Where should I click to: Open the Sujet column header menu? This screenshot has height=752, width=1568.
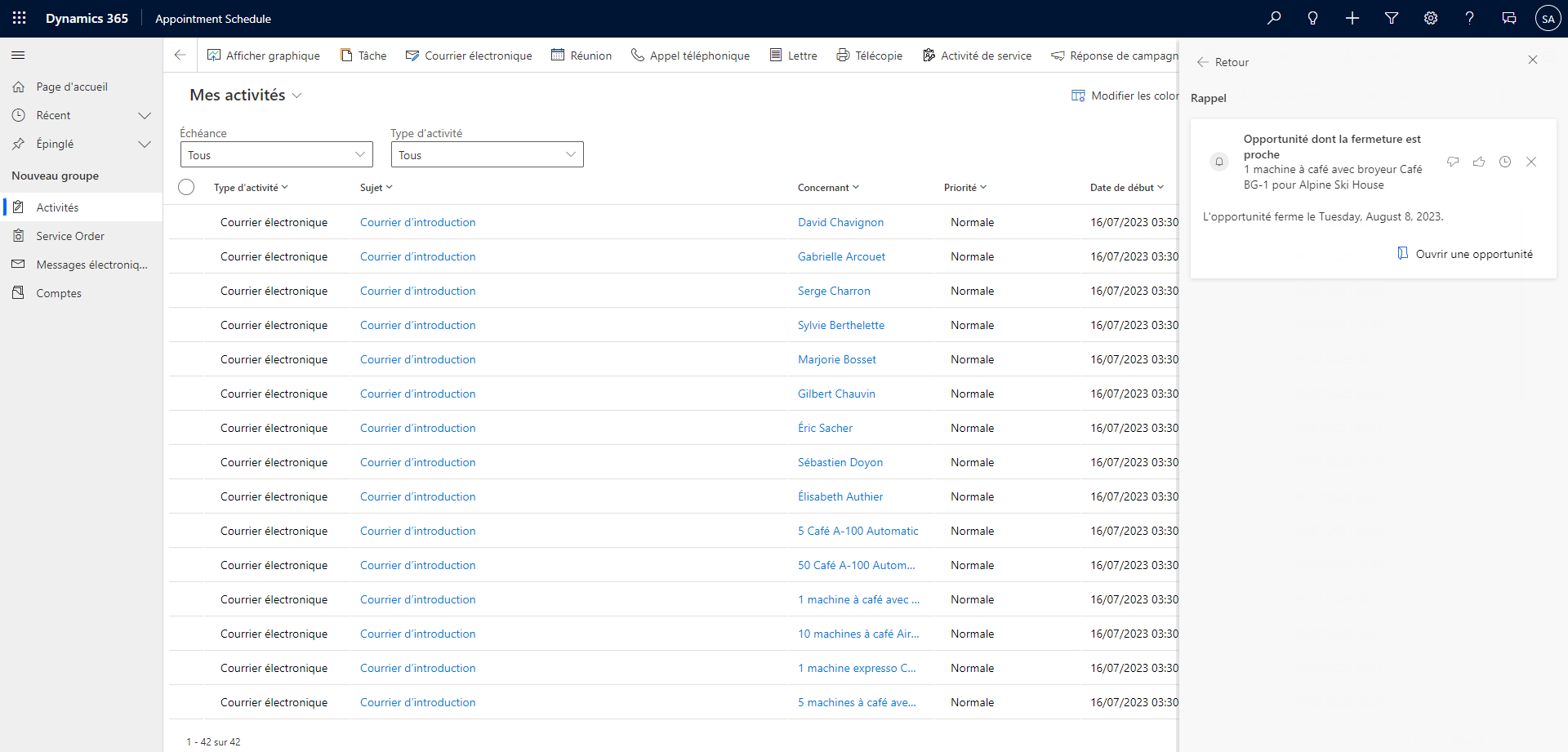376,188
